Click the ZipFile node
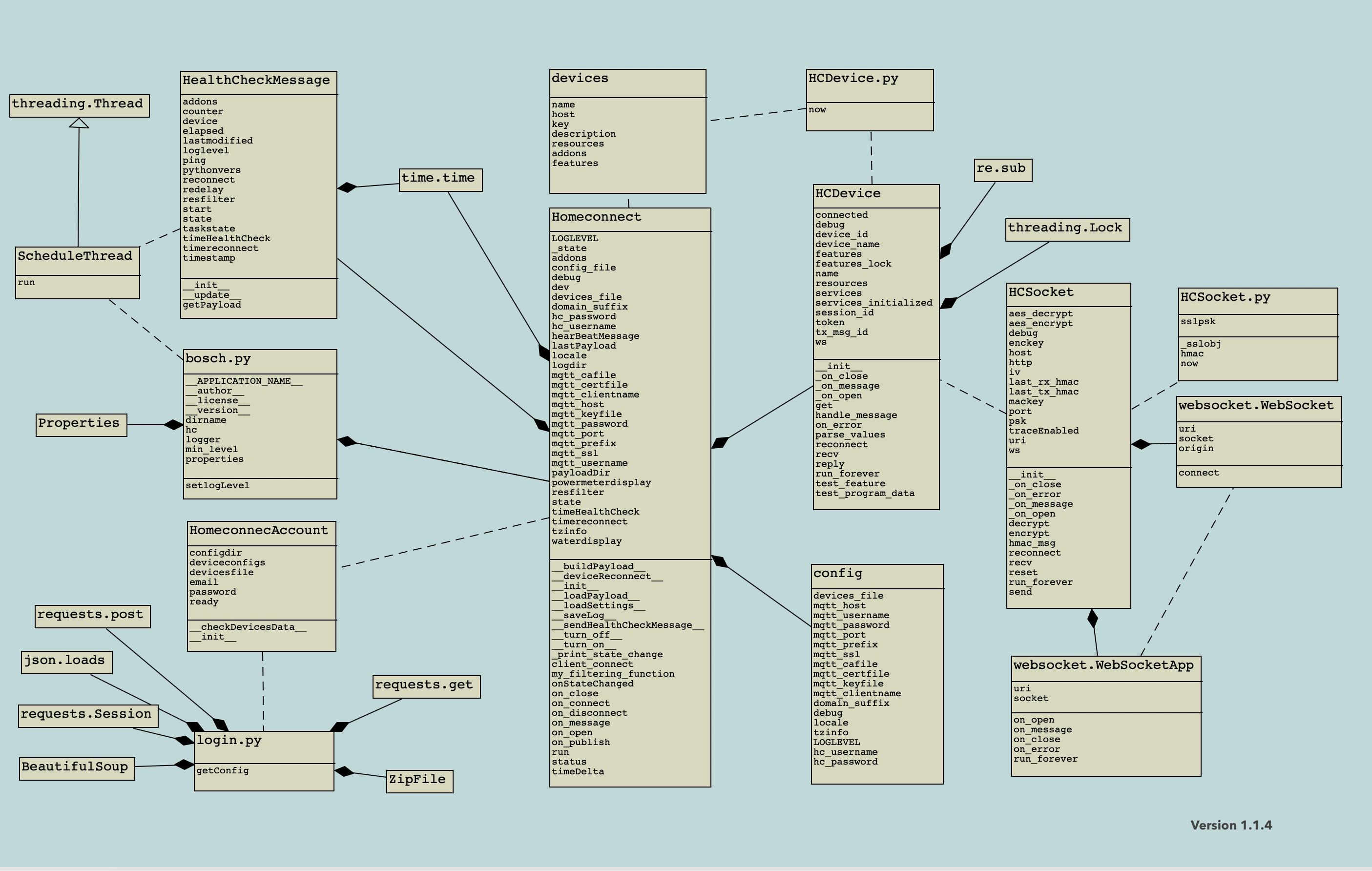 click(420, 781)
